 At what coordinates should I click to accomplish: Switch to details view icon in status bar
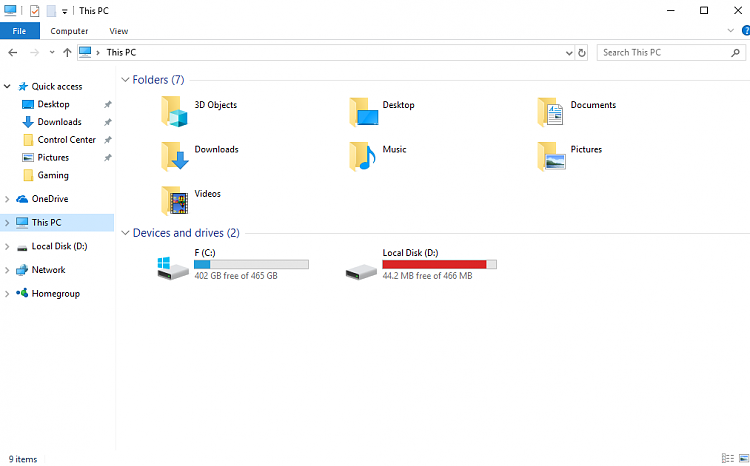tap(728, 458)
